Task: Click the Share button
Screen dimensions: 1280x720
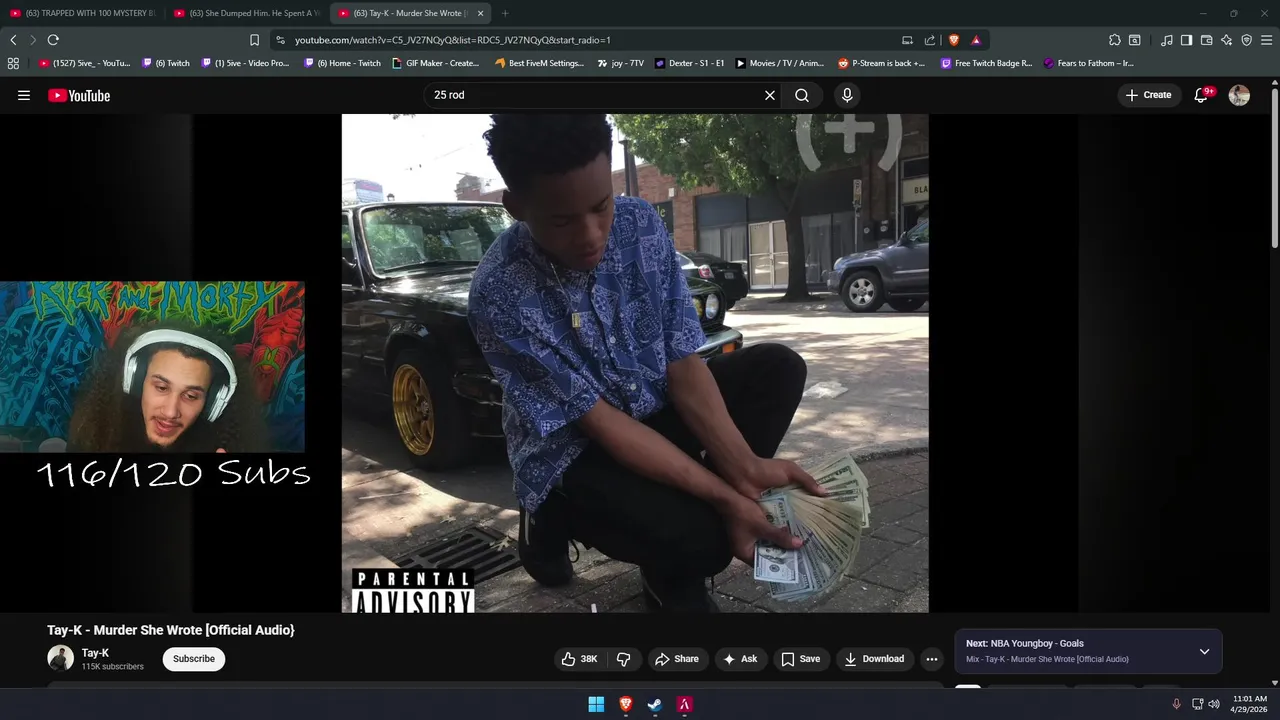Action: pyautogui.click(x=676, y=659)
